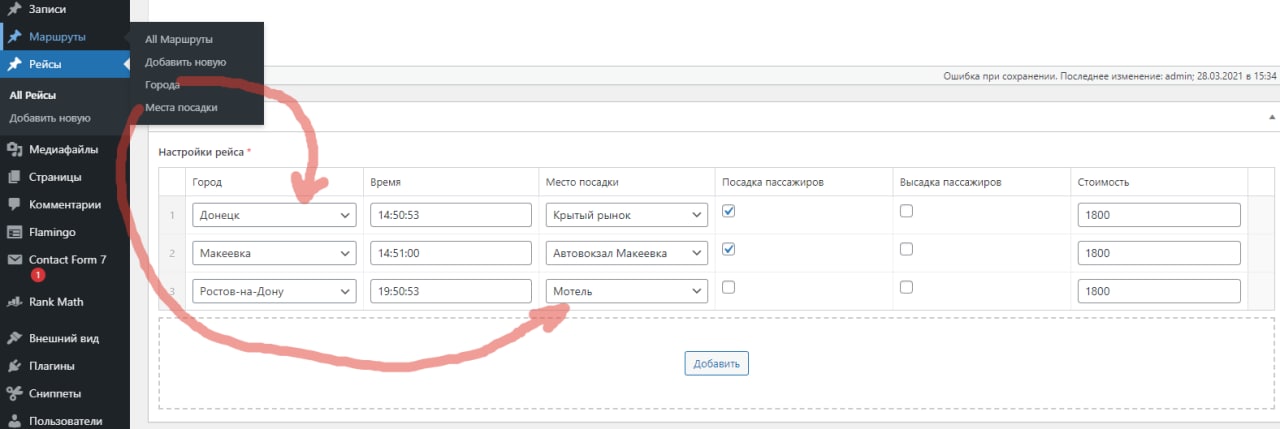This screenshot has height=429, width=1280.
Task: Click the Страницы icon in sidebar
Action: tap(14, 178)
